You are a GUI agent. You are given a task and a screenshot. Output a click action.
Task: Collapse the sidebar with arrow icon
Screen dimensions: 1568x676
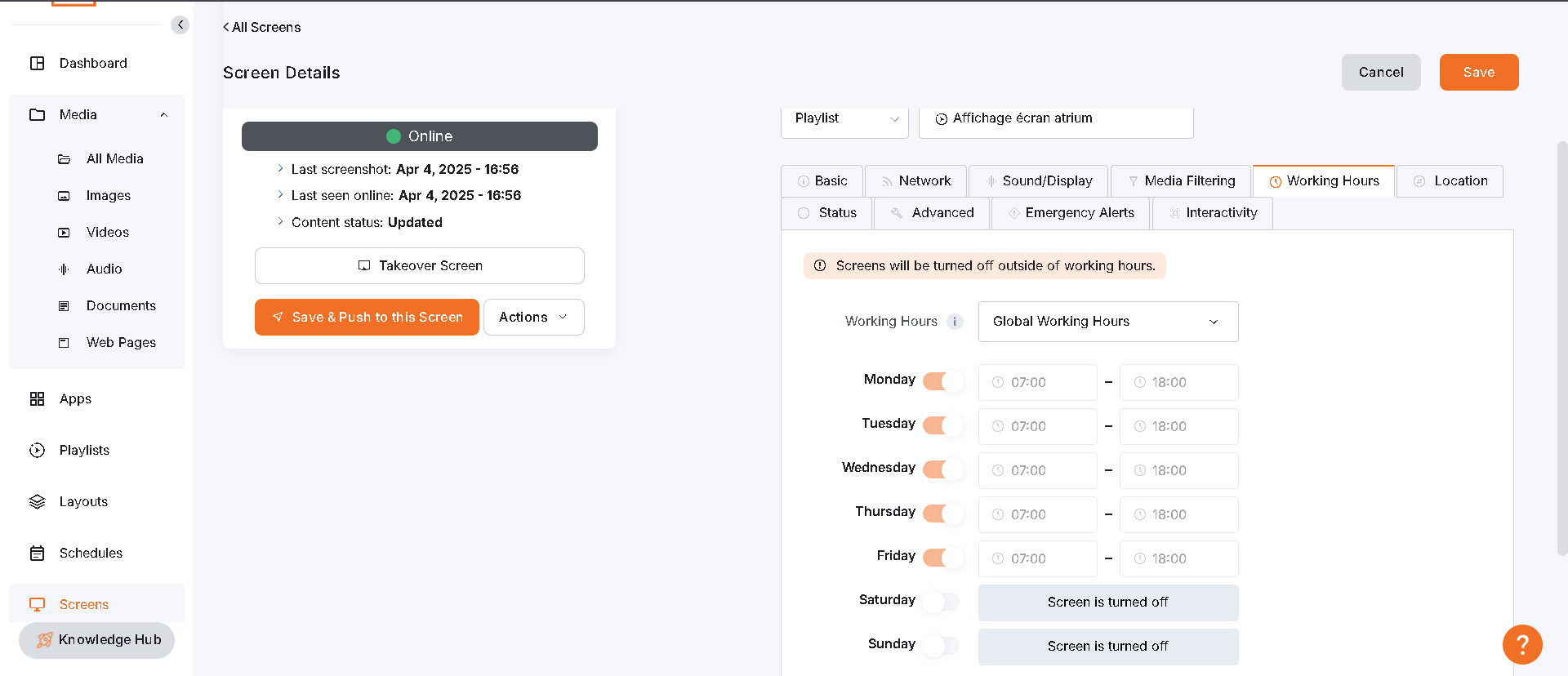[x=180, y=24]
